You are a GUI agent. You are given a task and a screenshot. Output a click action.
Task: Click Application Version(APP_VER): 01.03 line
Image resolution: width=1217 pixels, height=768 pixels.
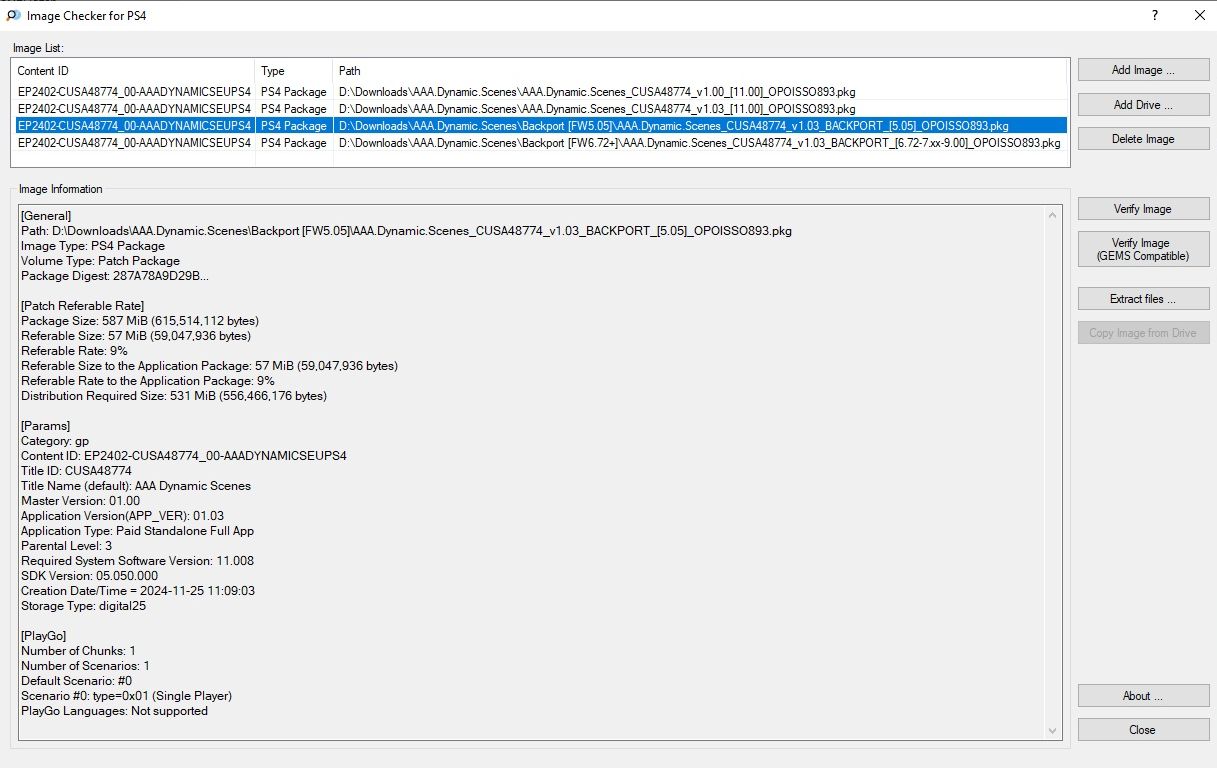[123, 516]
